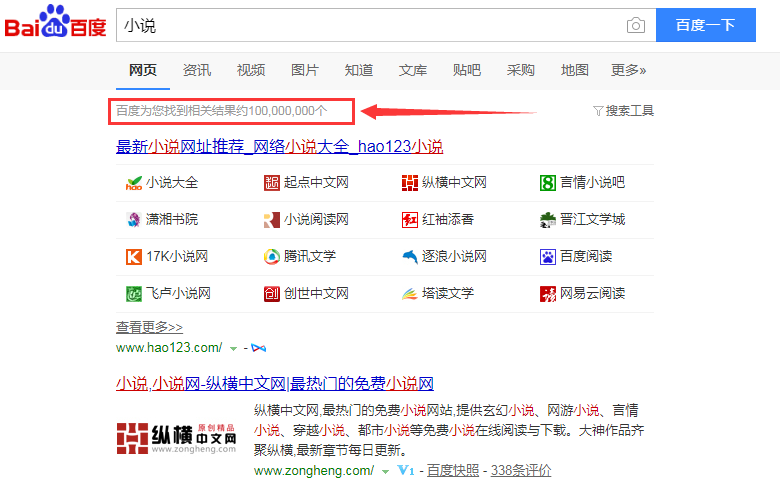Switch to the 文库 tab
The height and width of the screenshot is (485, 780).
pyautogui.click(x=413, y=70)
